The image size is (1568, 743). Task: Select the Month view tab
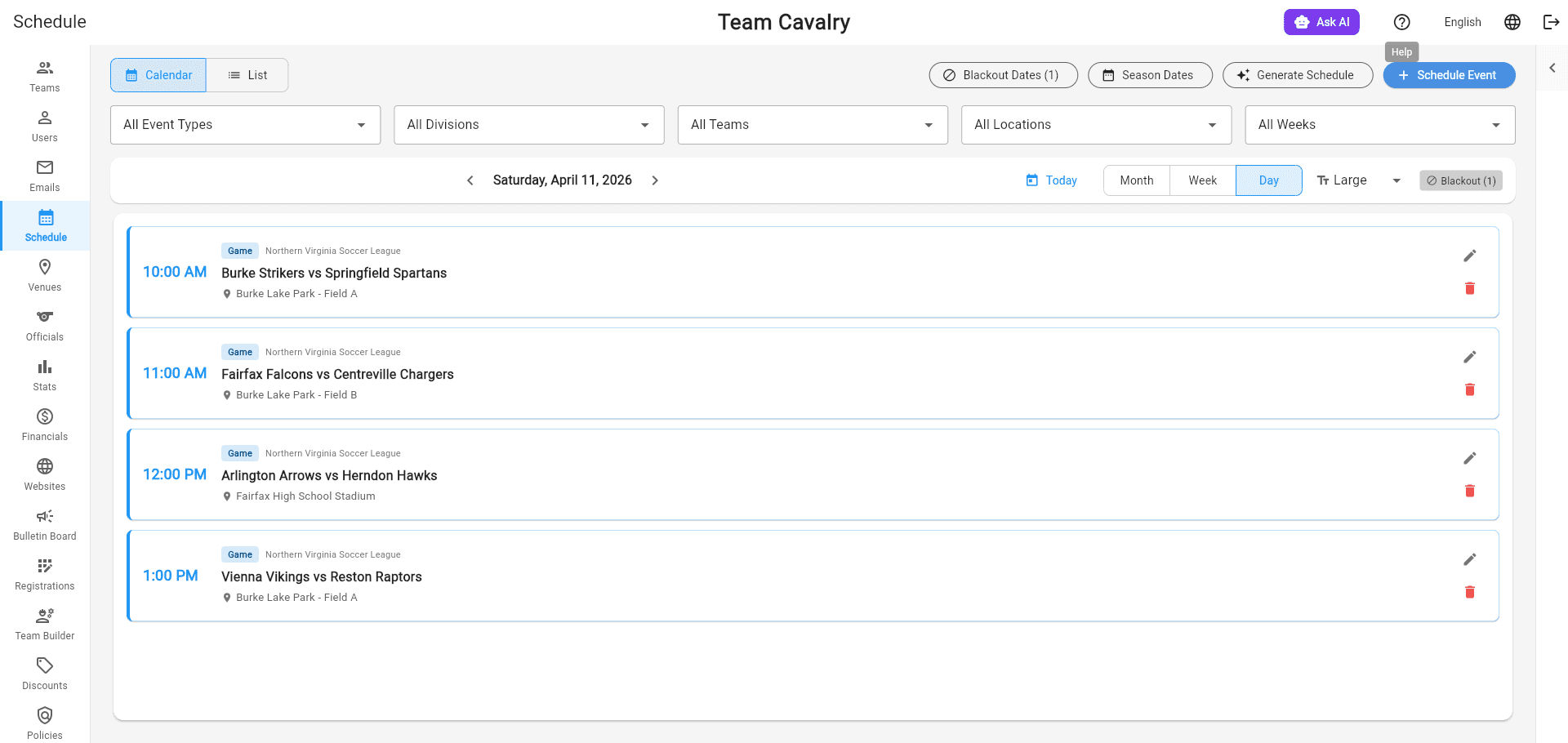click(x=1137, y=180)
